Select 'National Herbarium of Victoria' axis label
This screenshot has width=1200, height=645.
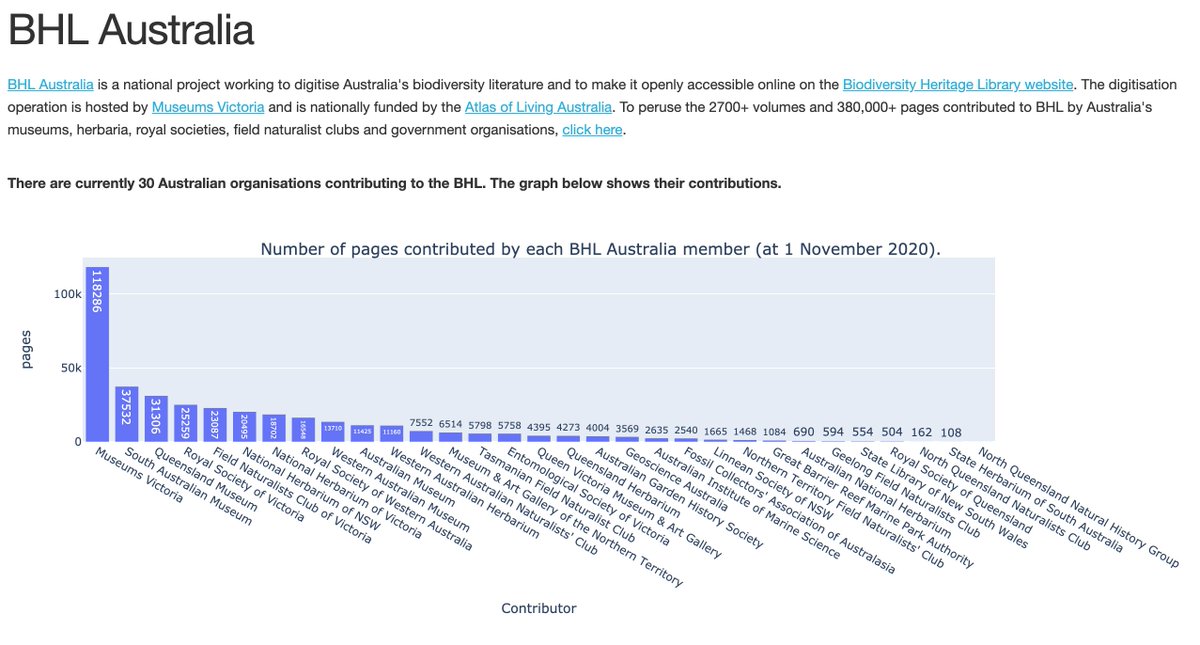pos(346,495)
